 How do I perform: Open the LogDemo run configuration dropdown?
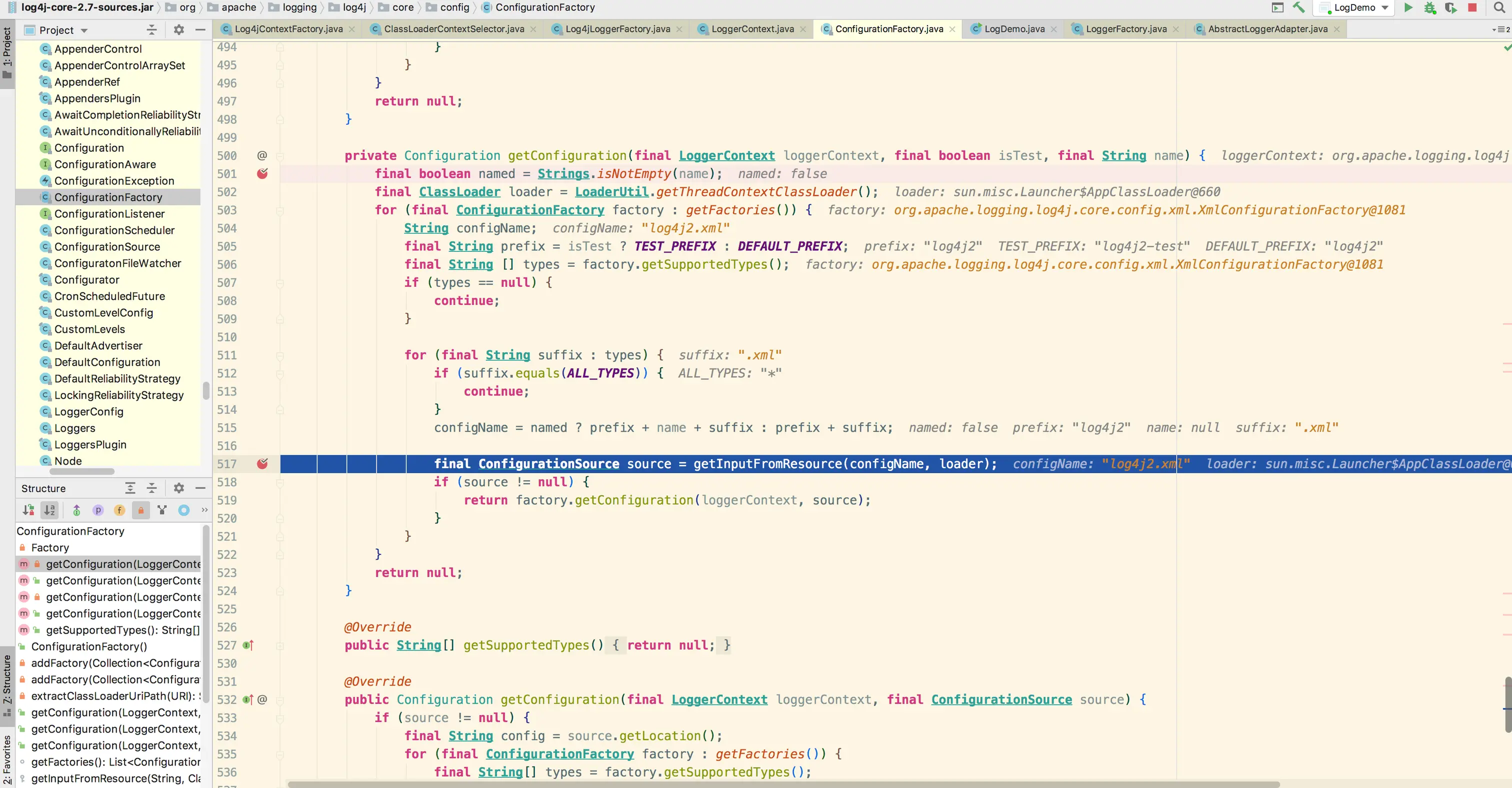click(1353, 7)
